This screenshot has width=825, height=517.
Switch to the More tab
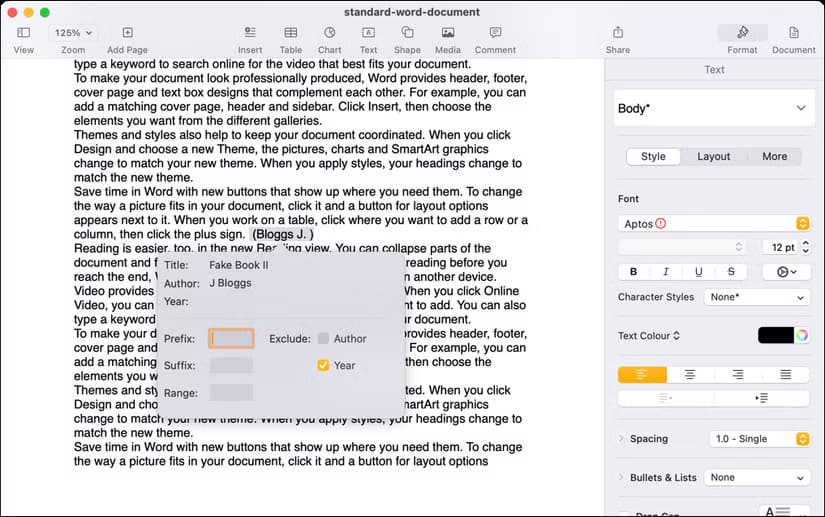tap(774, 157)
